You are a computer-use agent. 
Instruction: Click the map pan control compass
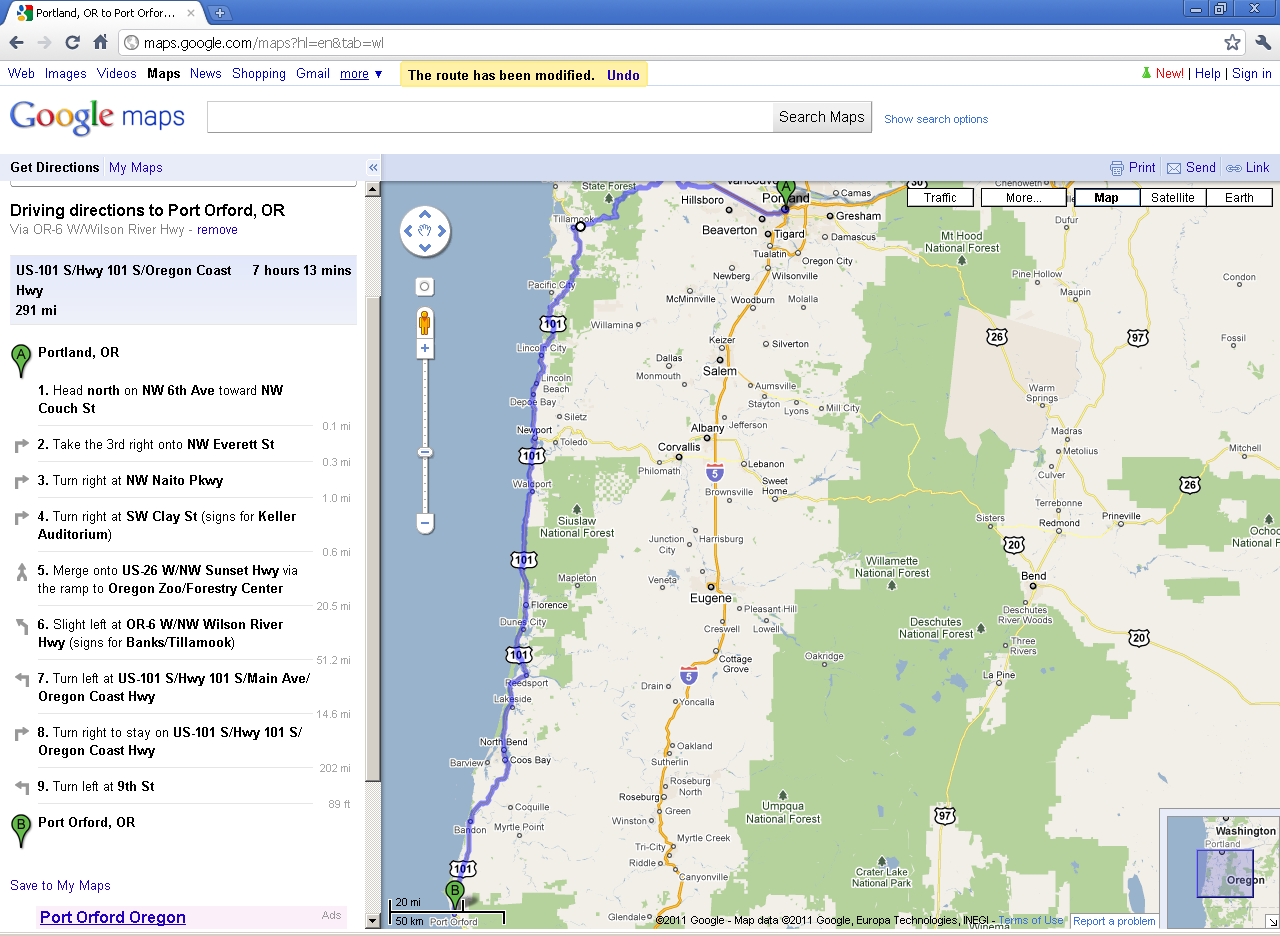tap(425, 232)
